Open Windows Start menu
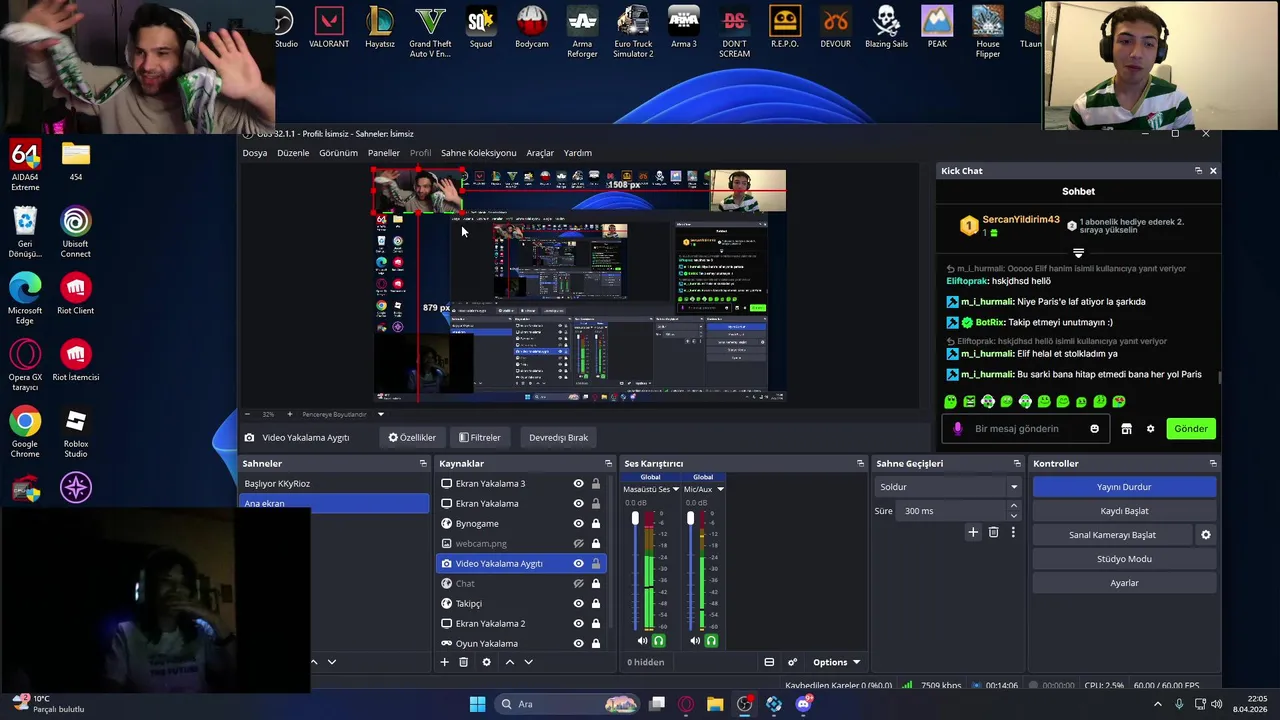This screenshot has width=1280, height=720. pyautogui.click(x=477, y=704)
